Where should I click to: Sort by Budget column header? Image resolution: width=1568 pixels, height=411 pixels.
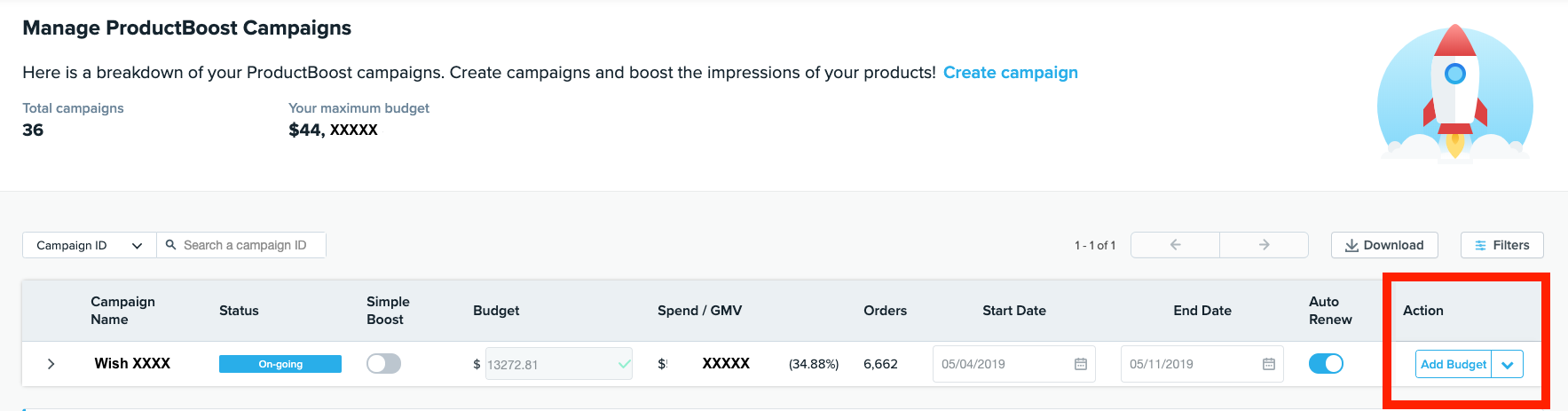(496, 311)
